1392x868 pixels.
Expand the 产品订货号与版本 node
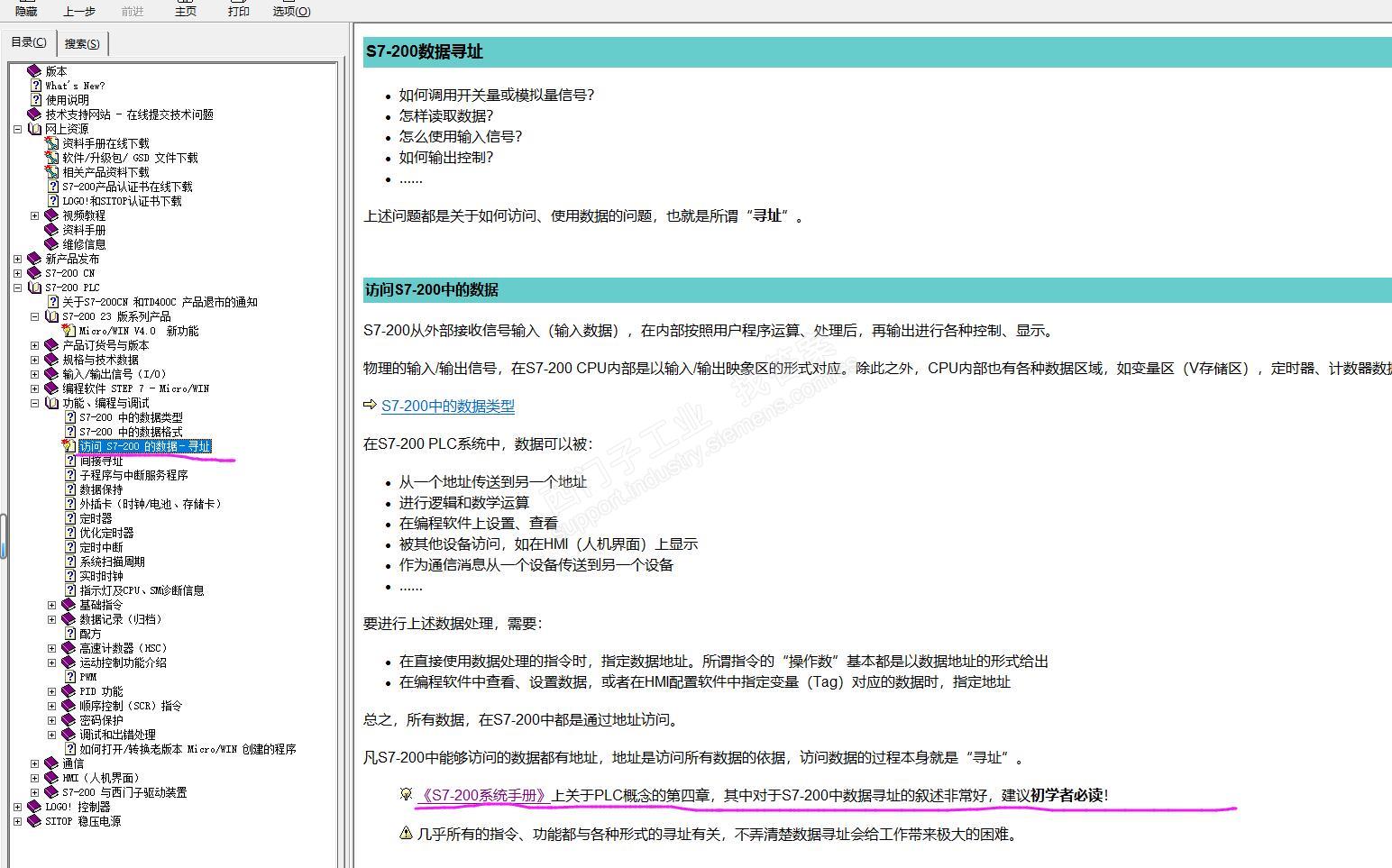pyautogui.click(x=35, y=345)
